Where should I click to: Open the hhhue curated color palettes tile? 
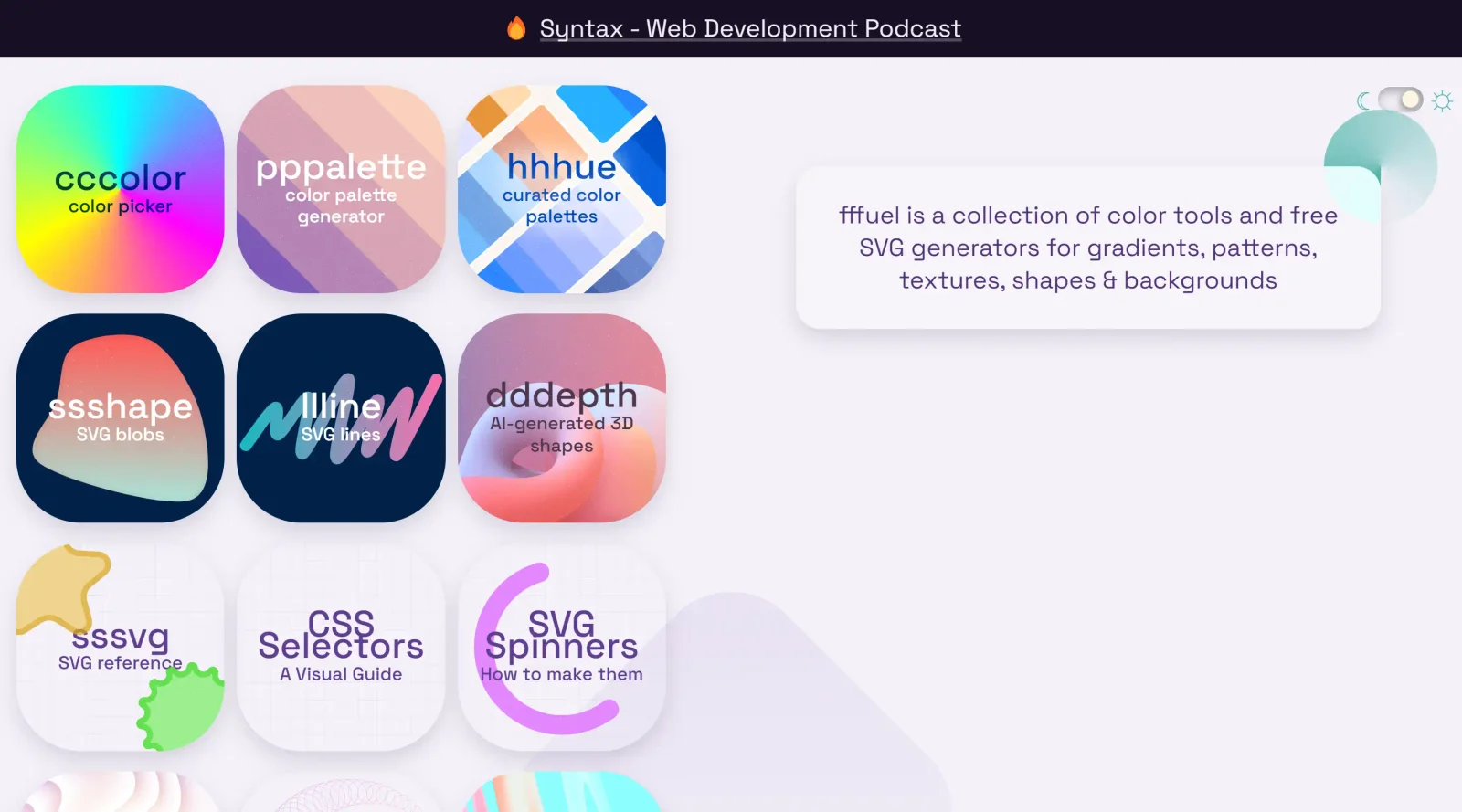pos(562,189)
